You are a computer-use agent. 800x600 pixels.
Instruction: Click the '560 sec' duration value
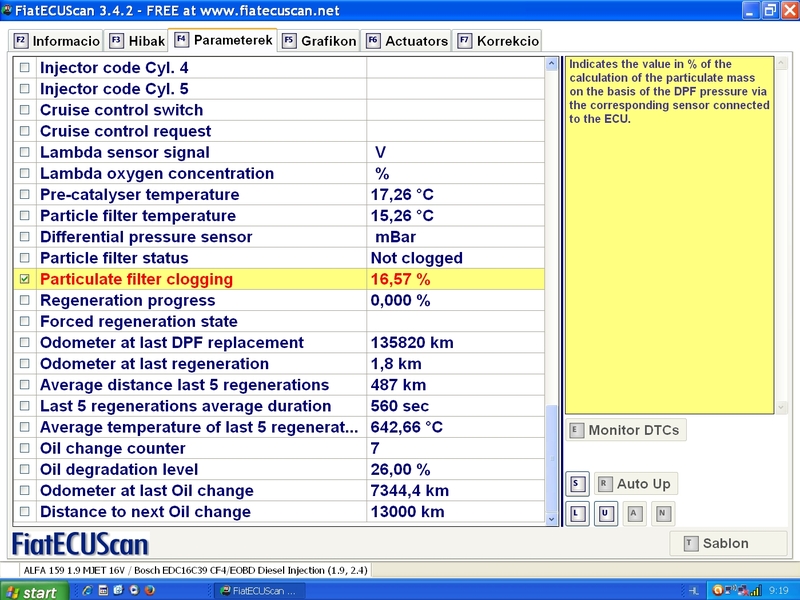[399, 406]
